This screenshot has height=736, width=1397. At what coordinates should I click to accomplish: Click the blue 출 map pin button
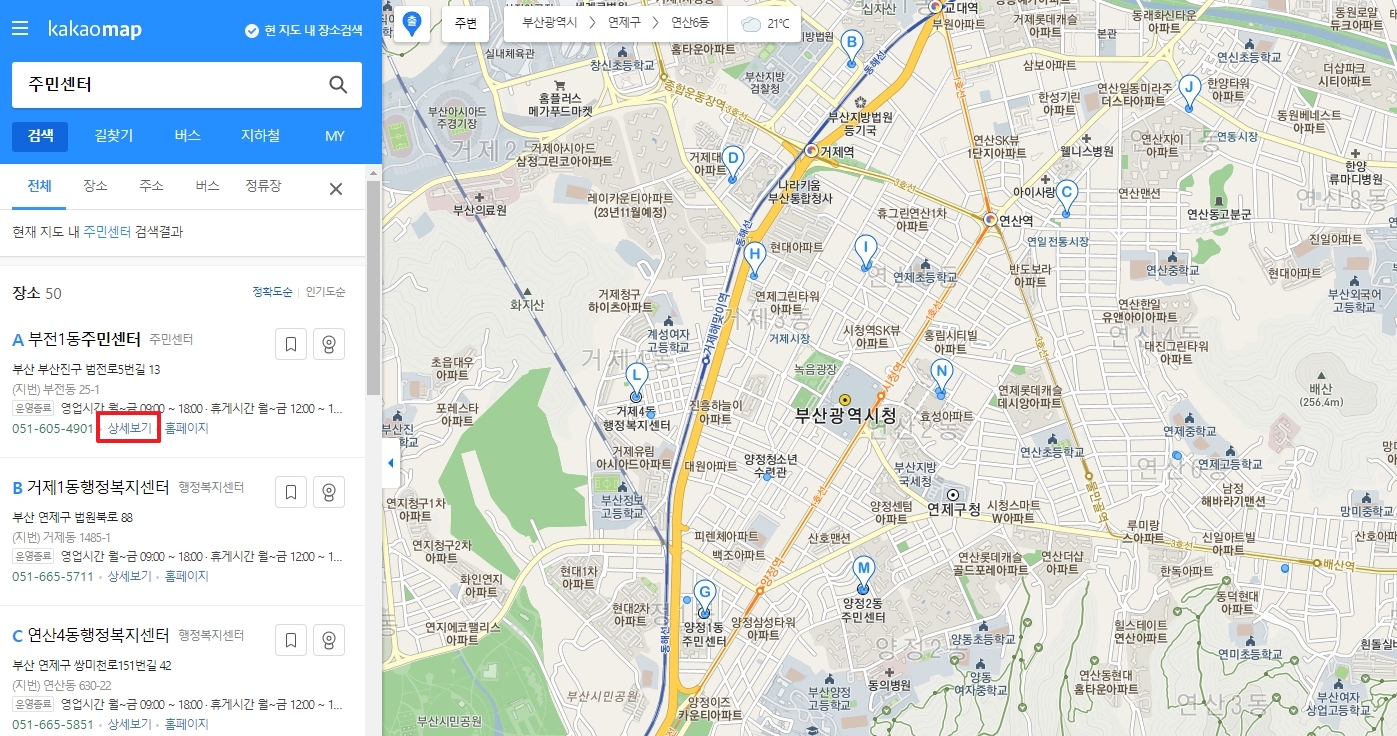click(x=411, y=22)
